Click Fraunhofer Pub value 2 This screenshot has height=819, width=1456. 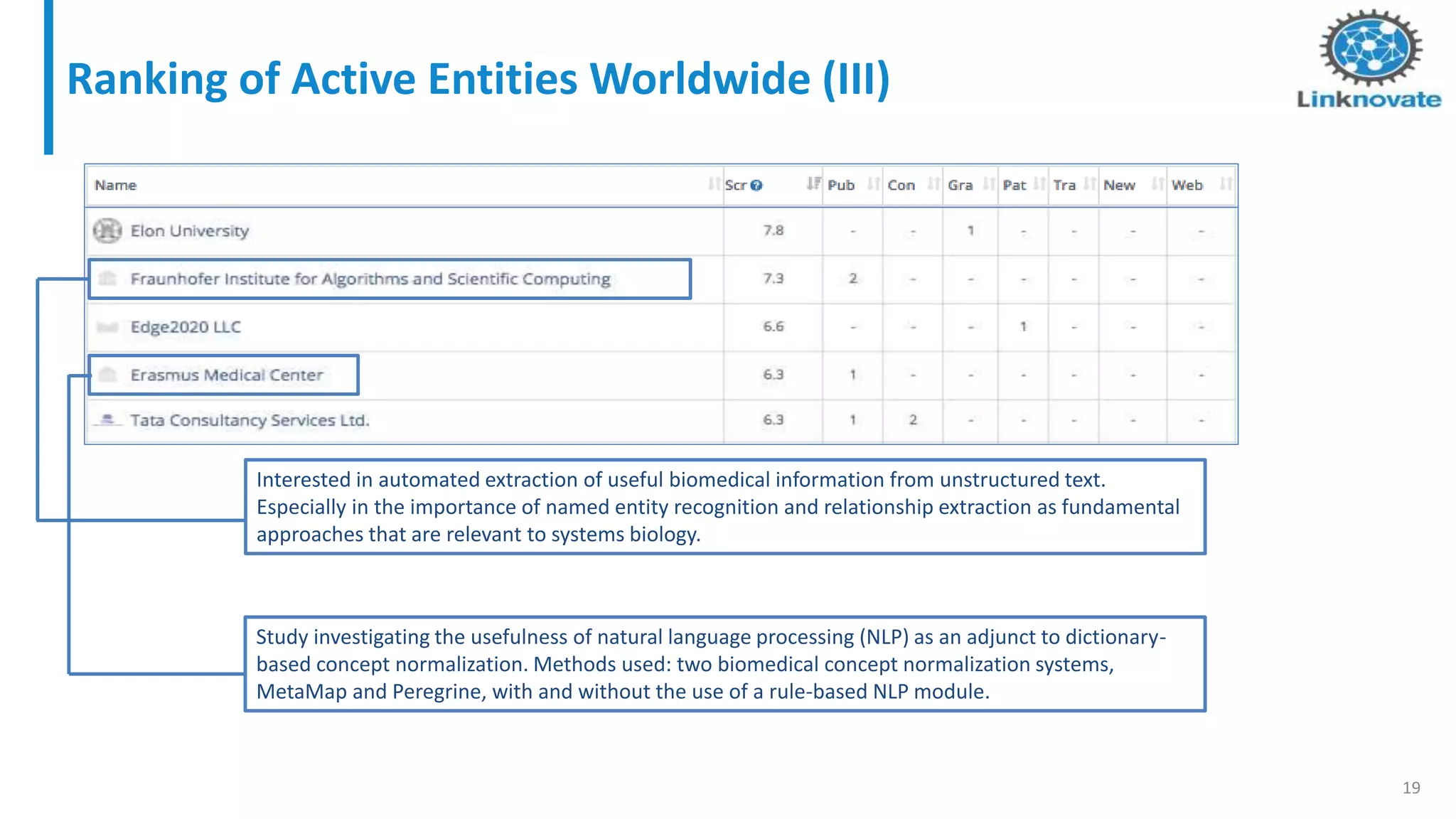852,278
